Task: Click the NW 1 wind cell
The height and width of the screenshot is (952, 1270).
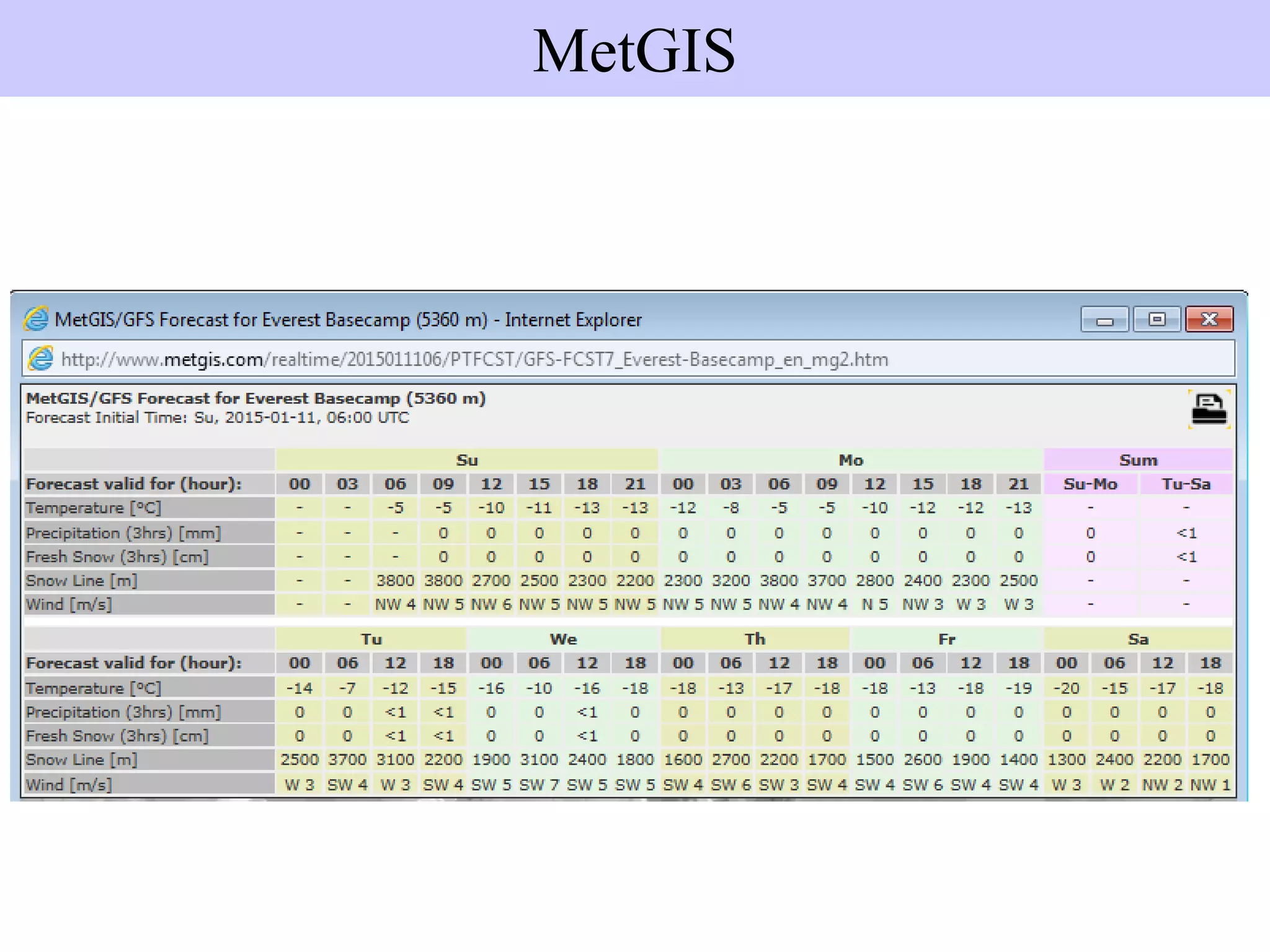Action: point(1210,785)
